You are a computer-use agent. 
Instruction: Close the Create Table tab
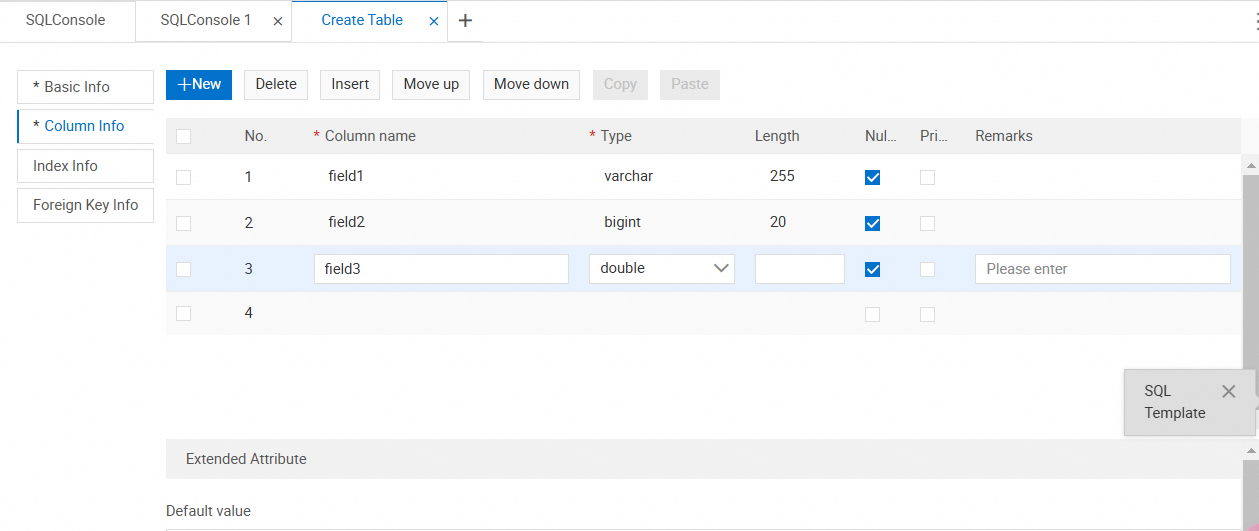coord(434,21)
